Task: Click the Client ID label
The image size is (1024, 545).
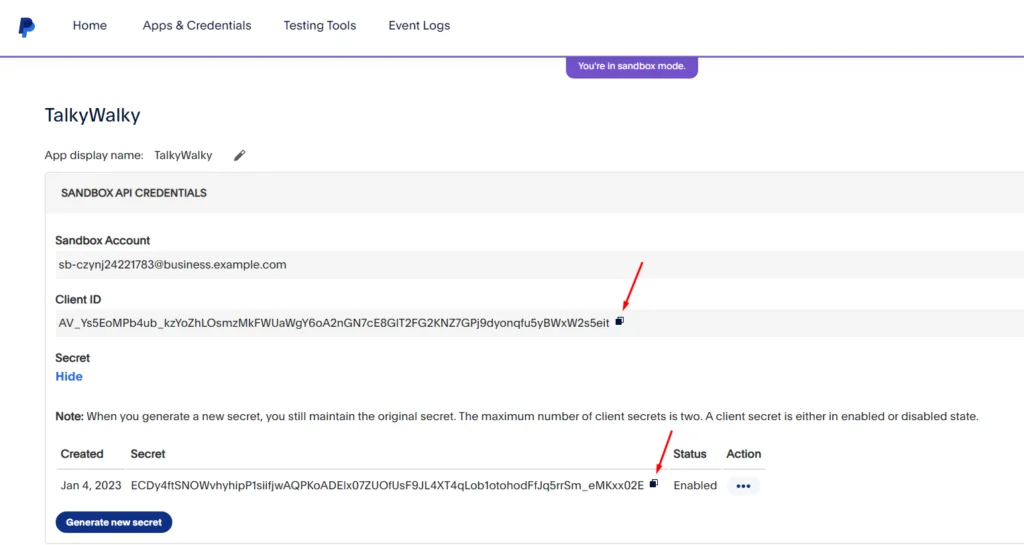Action: (78, 300)
